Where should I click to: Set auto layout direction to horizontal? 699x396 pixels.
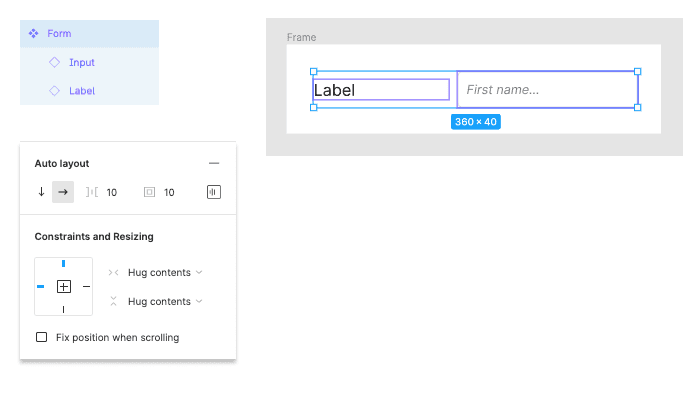pos(63,192)
